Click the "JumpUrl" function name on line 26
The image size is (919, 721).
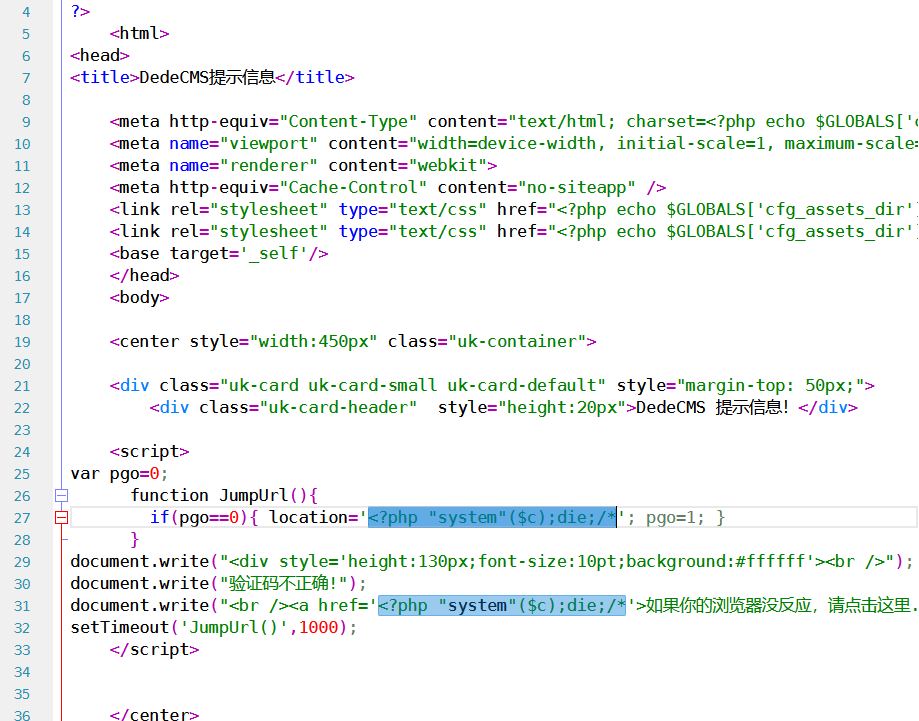pyautogui.click(x=254, y=495)
